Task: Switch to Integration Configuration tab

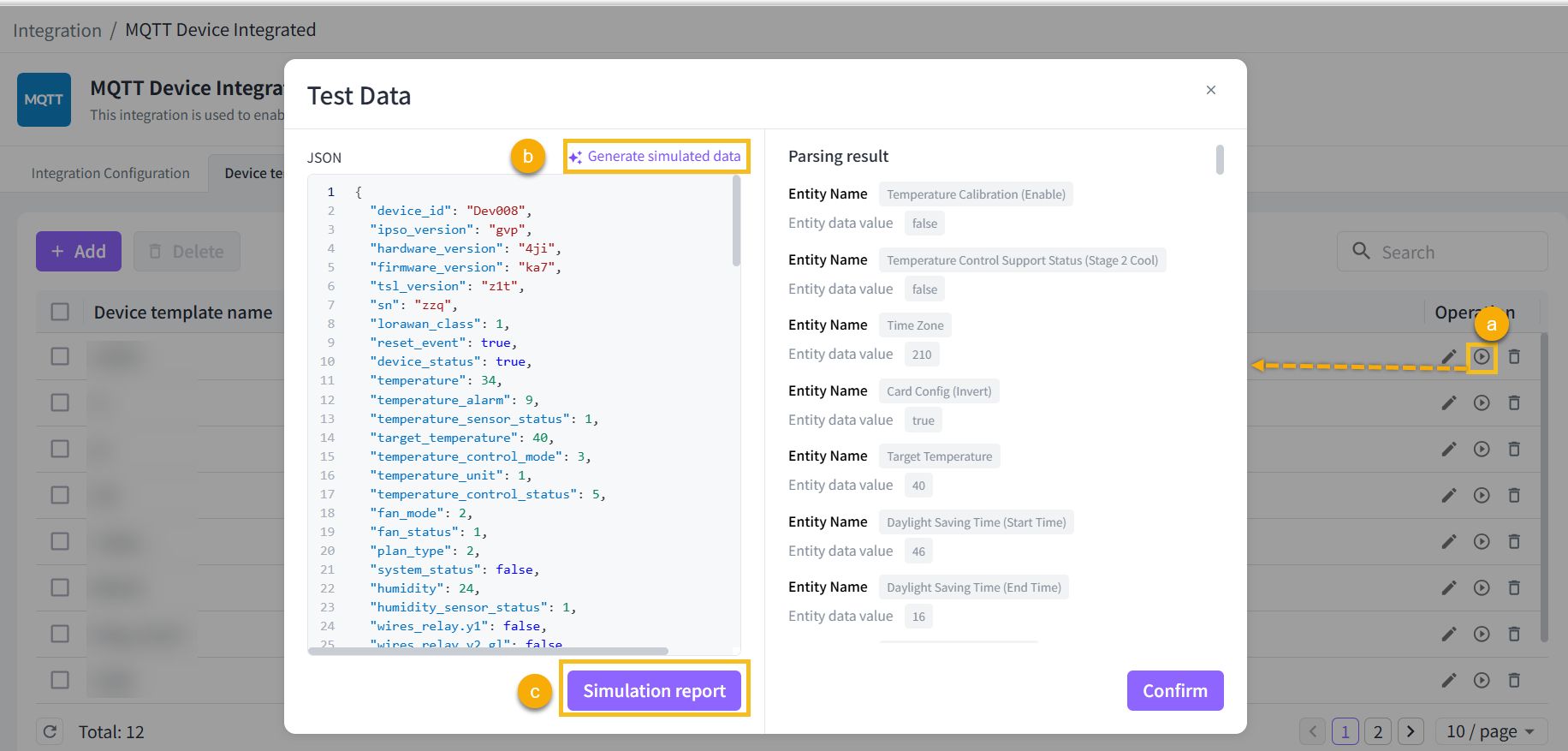Action: tap(110, 173)
